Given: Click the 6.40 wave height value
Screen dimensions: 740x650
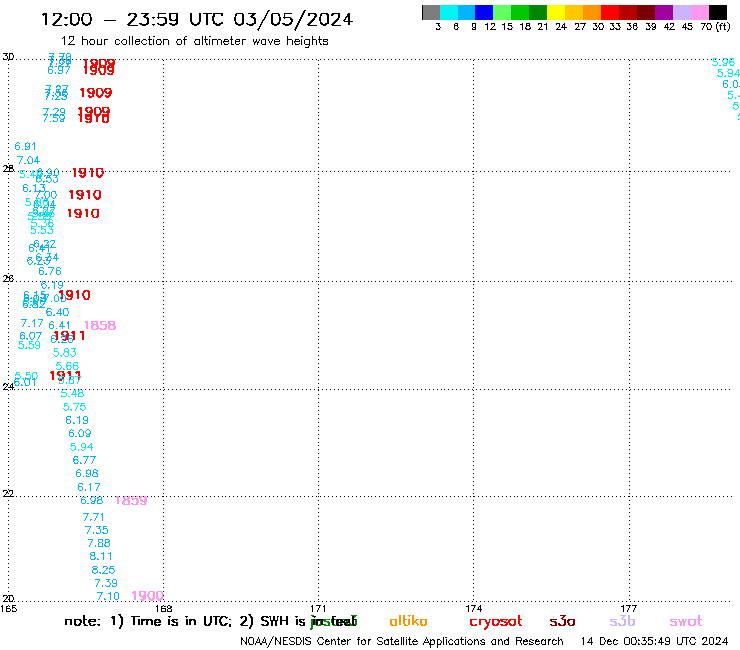Looking at the screenshot, I should pyautogui.click(x=58, y=312).
